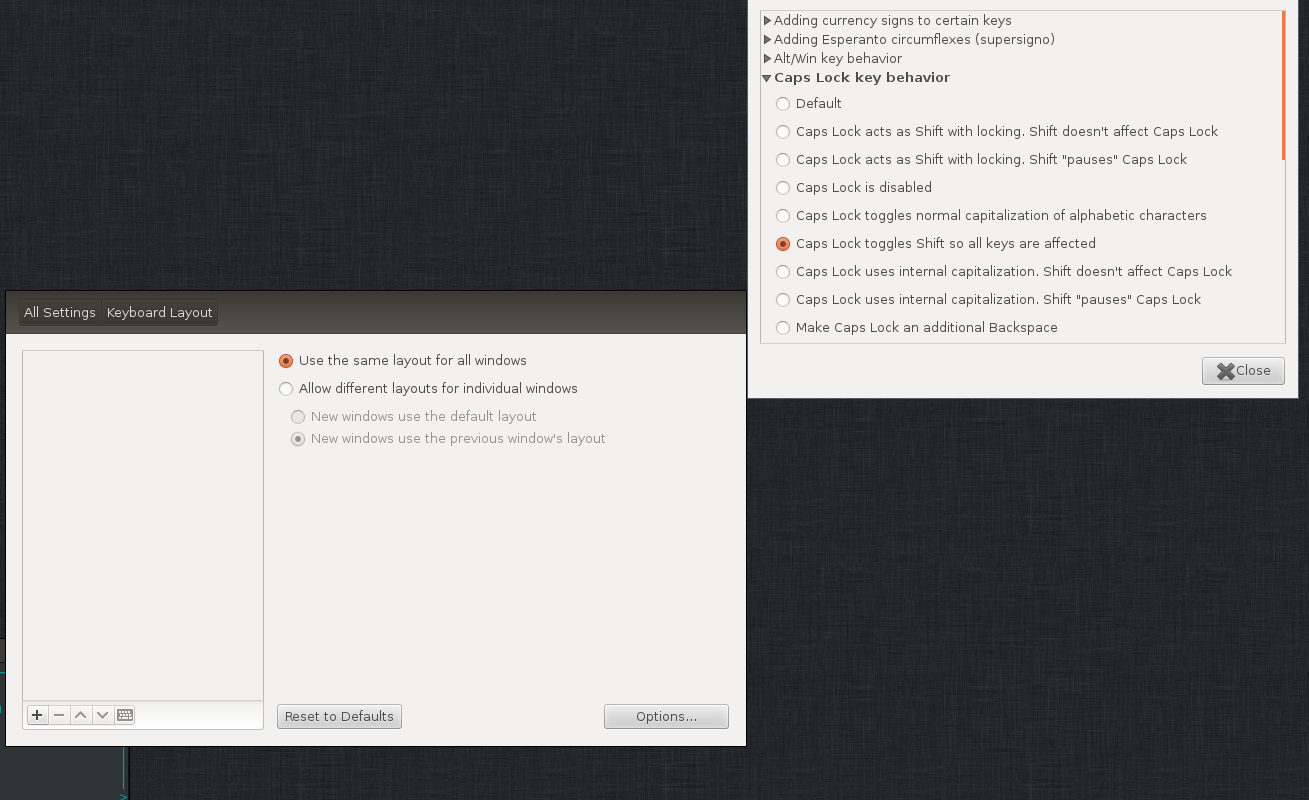Open the Keyboard Layout tab
Viewport: 1309px width, 800px height.
[159, 312]
